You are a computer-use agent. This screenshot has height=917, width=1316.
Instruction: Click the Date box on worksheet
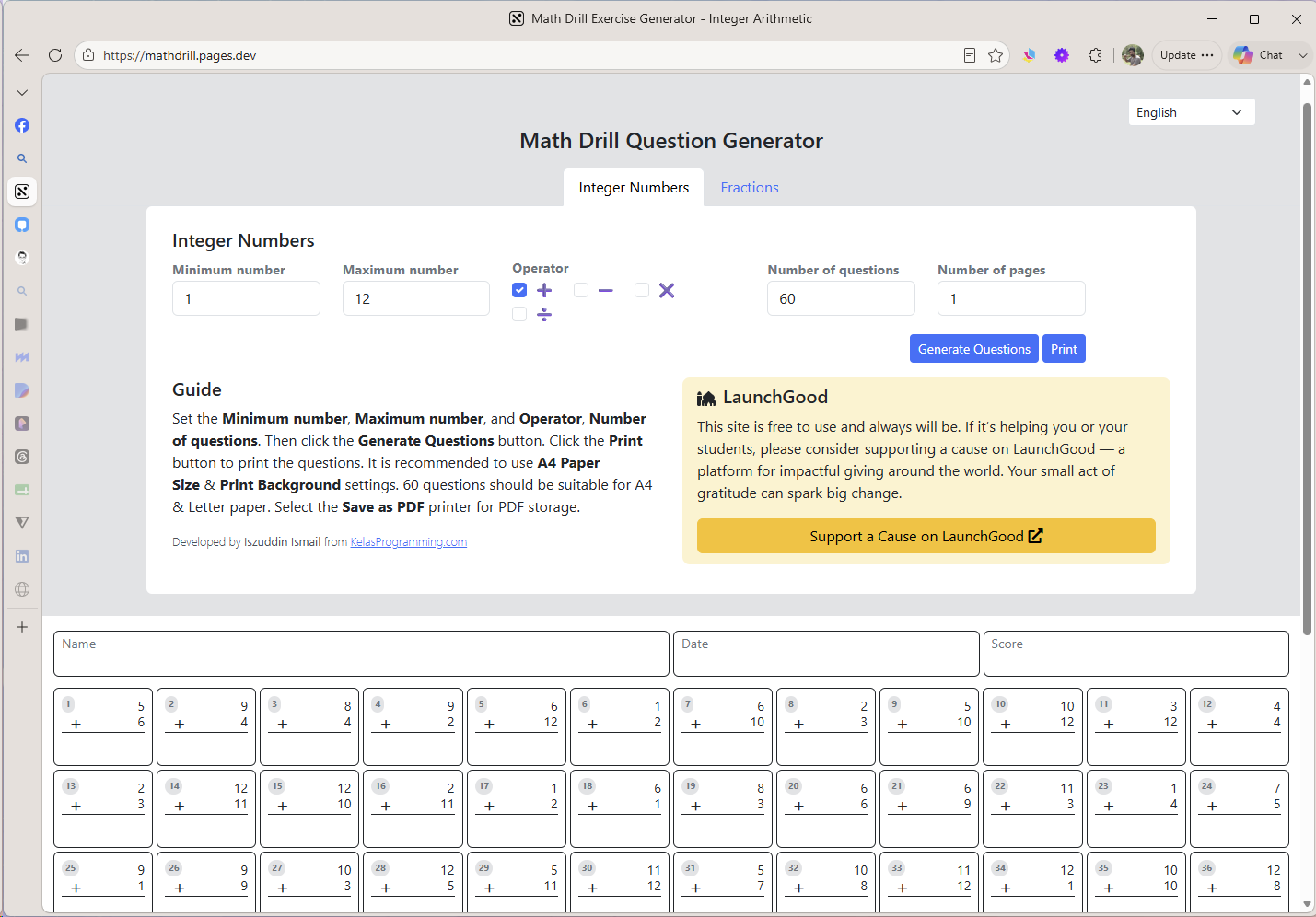click(x=826, y=654)
